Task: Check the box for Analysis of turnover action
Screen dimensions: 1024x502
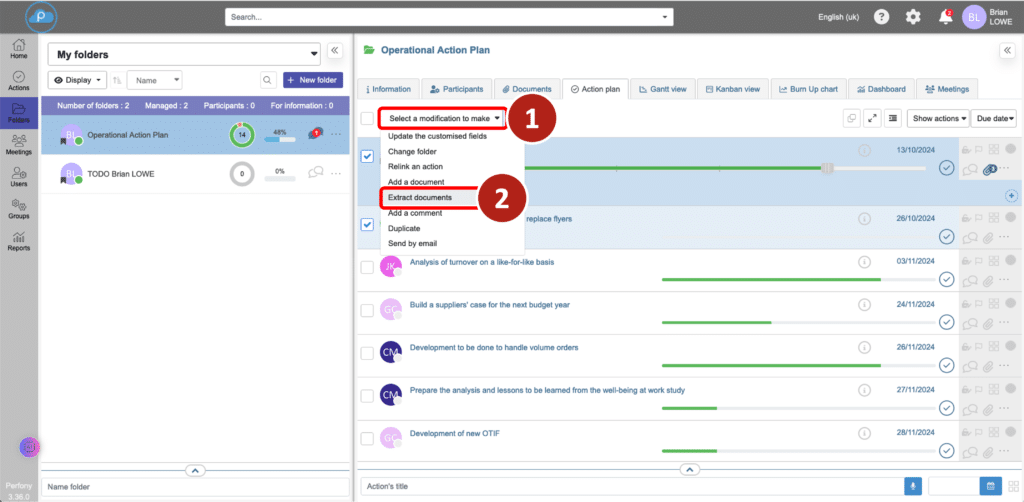Action: (x=367, y=267)
